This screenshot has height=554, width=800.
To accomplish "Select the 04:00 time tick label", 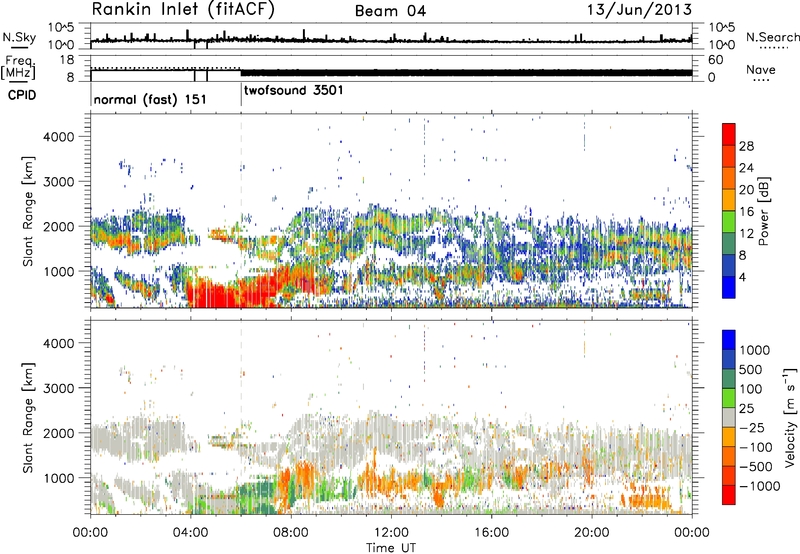I will click(190, 533).
